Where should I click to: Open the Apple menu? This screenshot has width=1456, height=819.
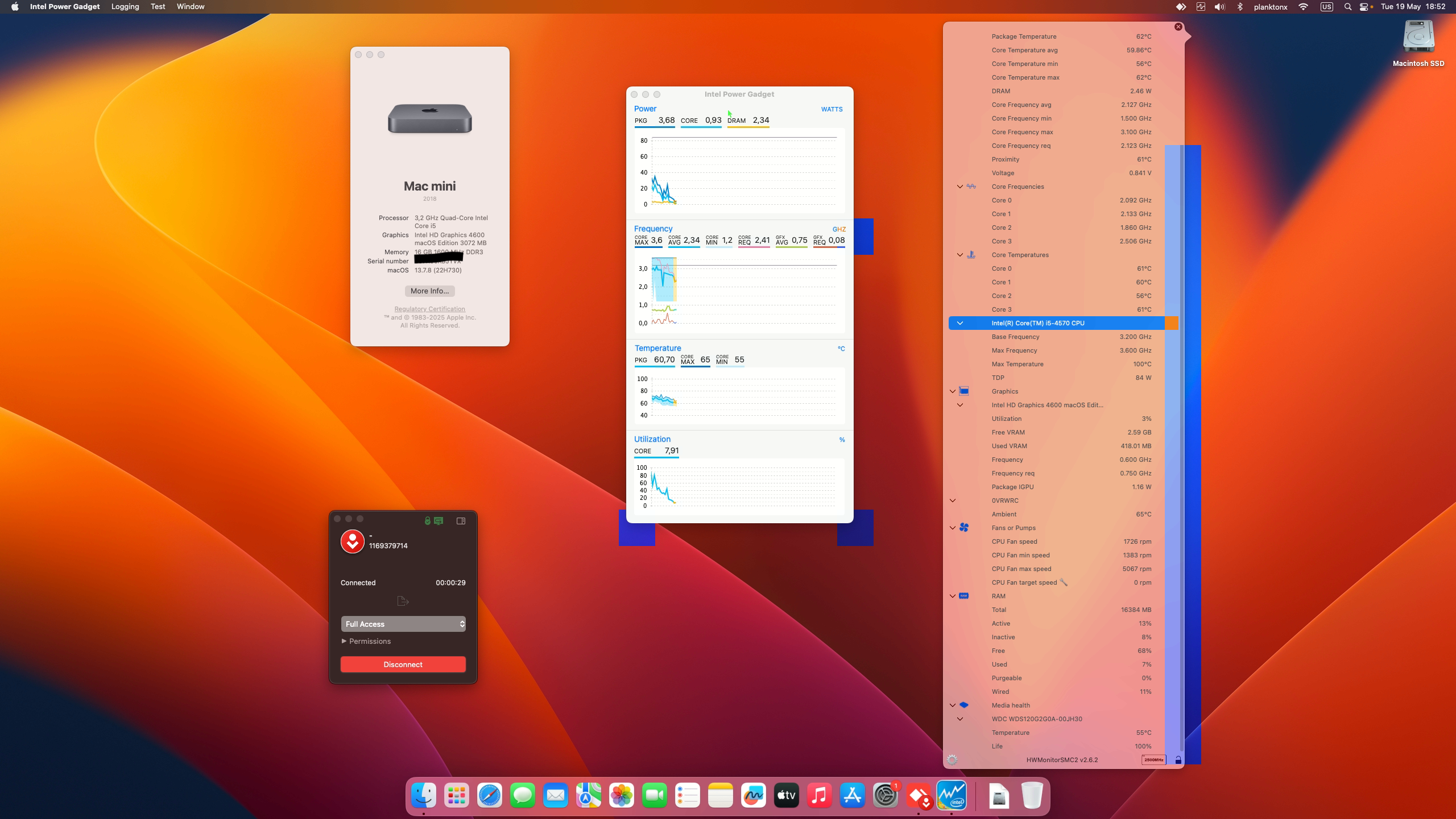pos(15,7)
